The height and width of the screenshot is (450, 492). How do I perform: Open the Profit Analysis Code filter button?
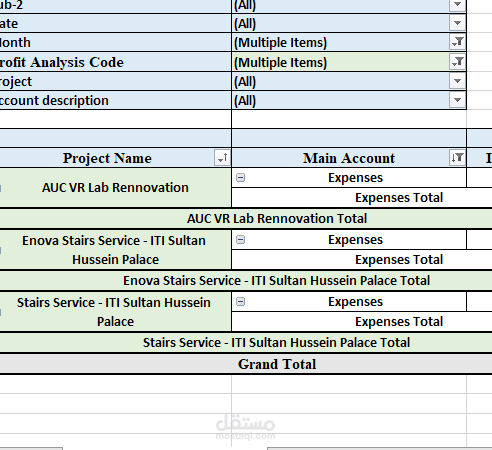coord(457,62)
